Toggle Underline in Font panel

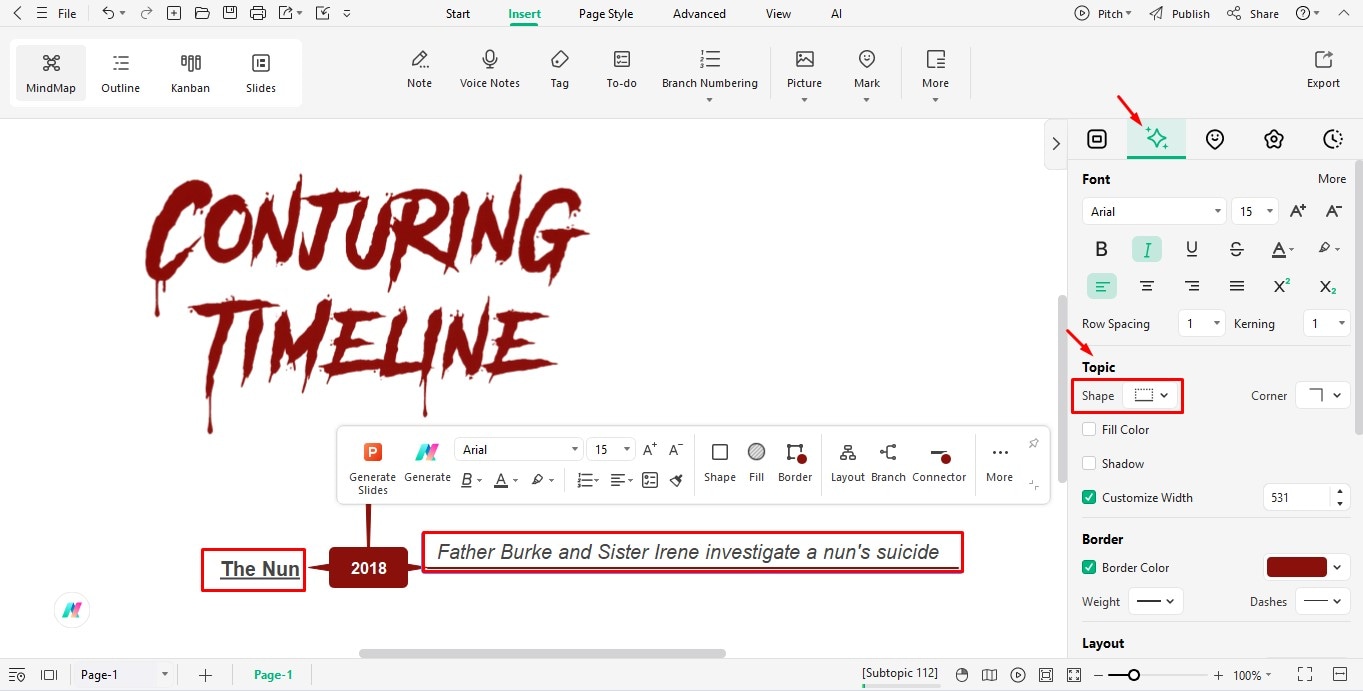(1192, 249)
